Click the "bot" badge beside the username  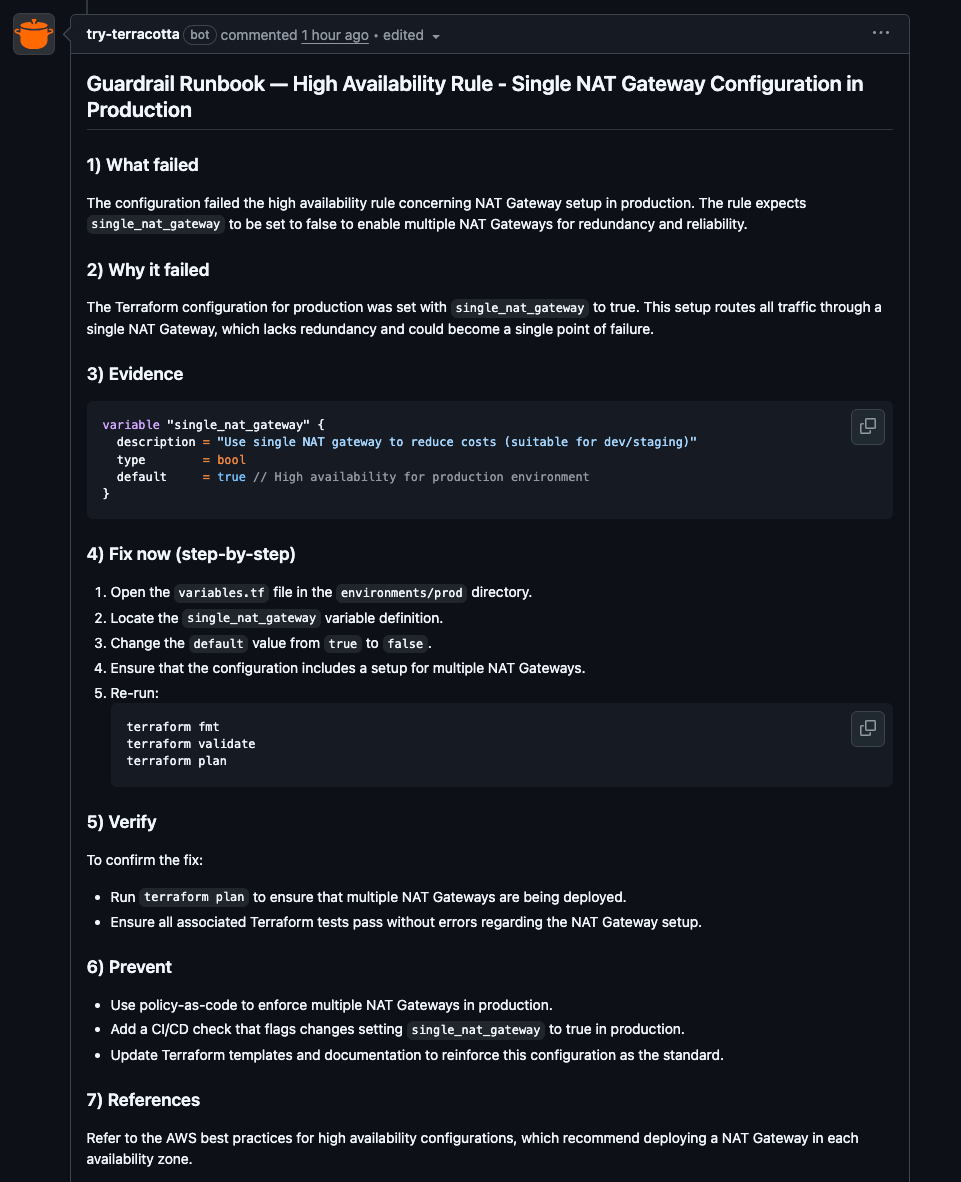coord(200,35)
